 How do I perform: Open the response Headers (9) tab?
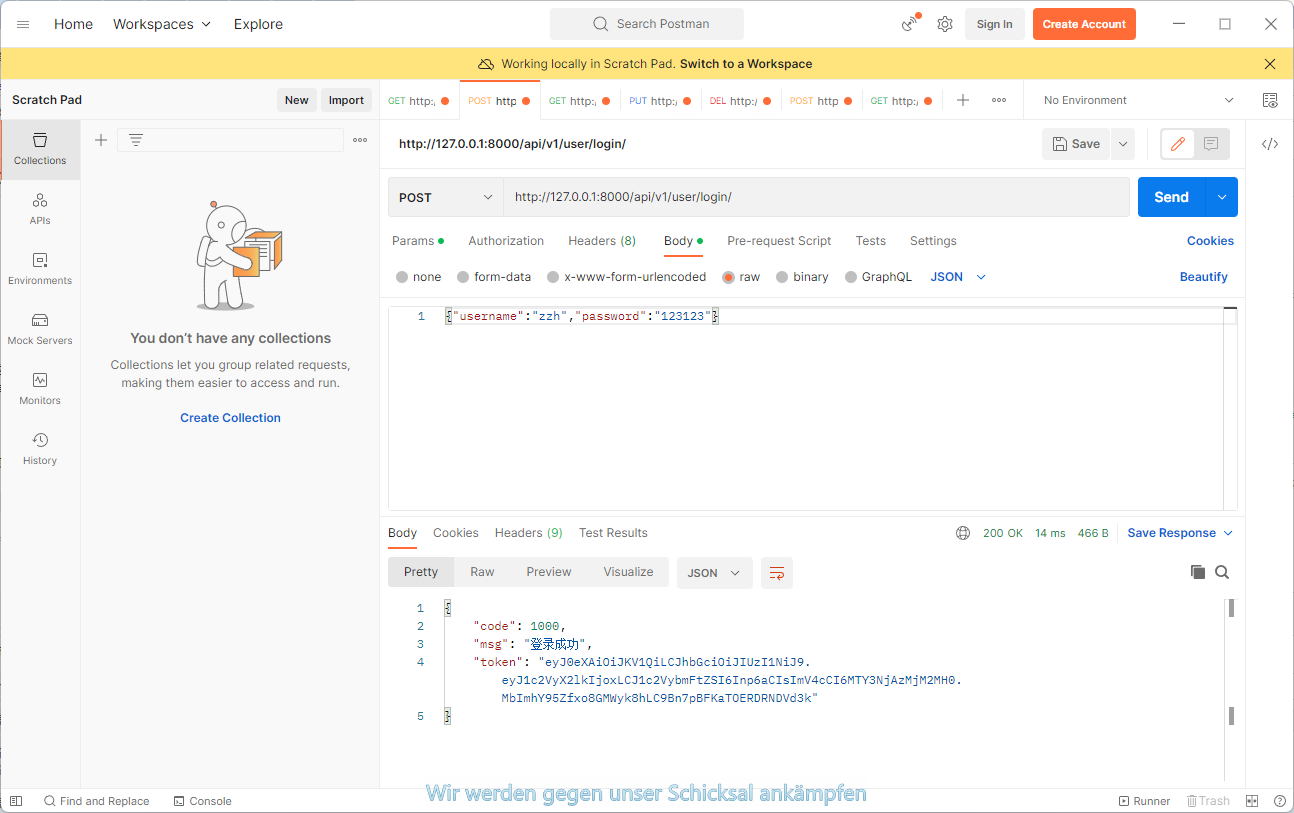click(x=528, y=533)
